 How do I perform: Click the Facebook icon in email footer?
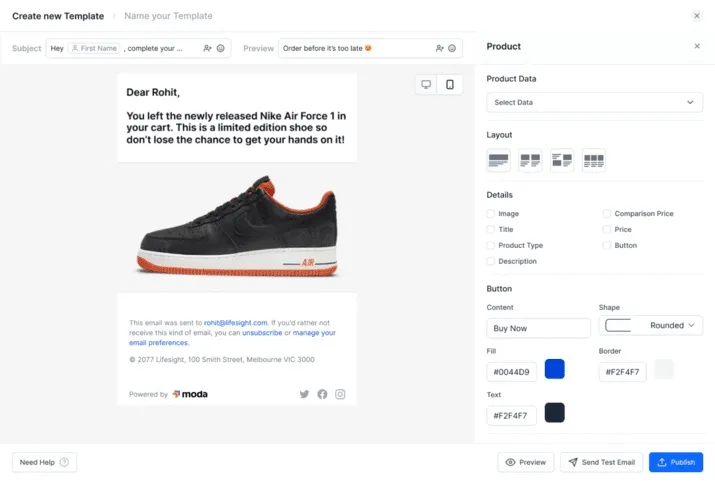click(322, 394)
